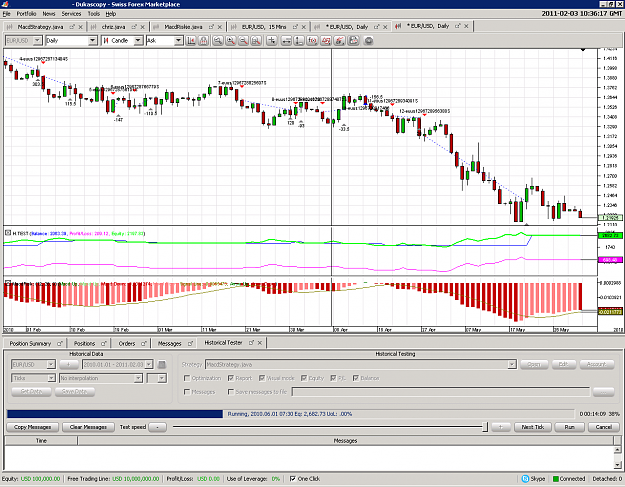Open the Portfolio menu
The width and height of the screenshot is (625, 487).
point(26,14)
